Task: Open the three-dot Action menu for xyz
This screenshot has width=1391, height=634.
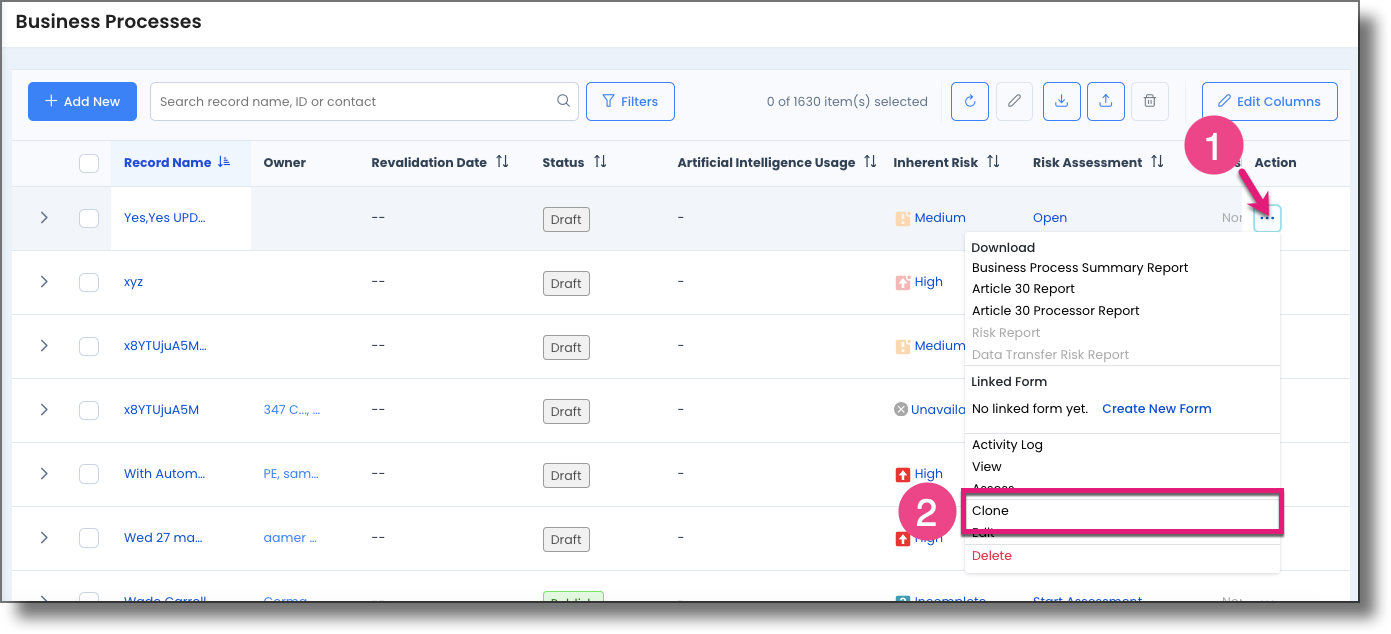Action: 1267,282
